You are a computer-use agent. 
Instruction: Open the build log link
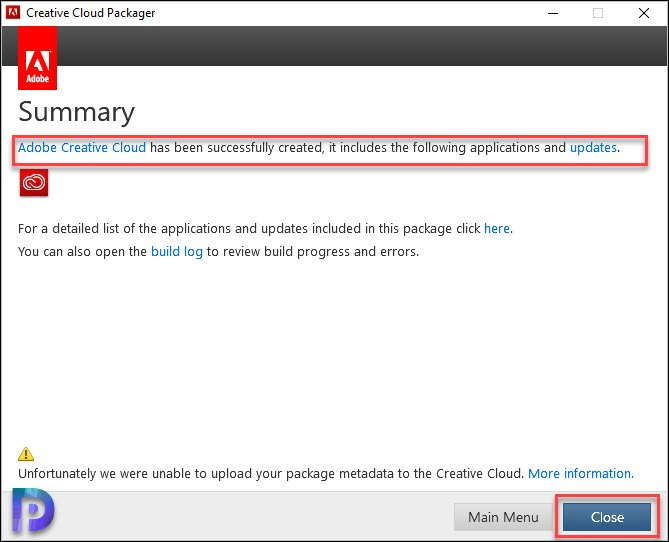coord(177,252)
